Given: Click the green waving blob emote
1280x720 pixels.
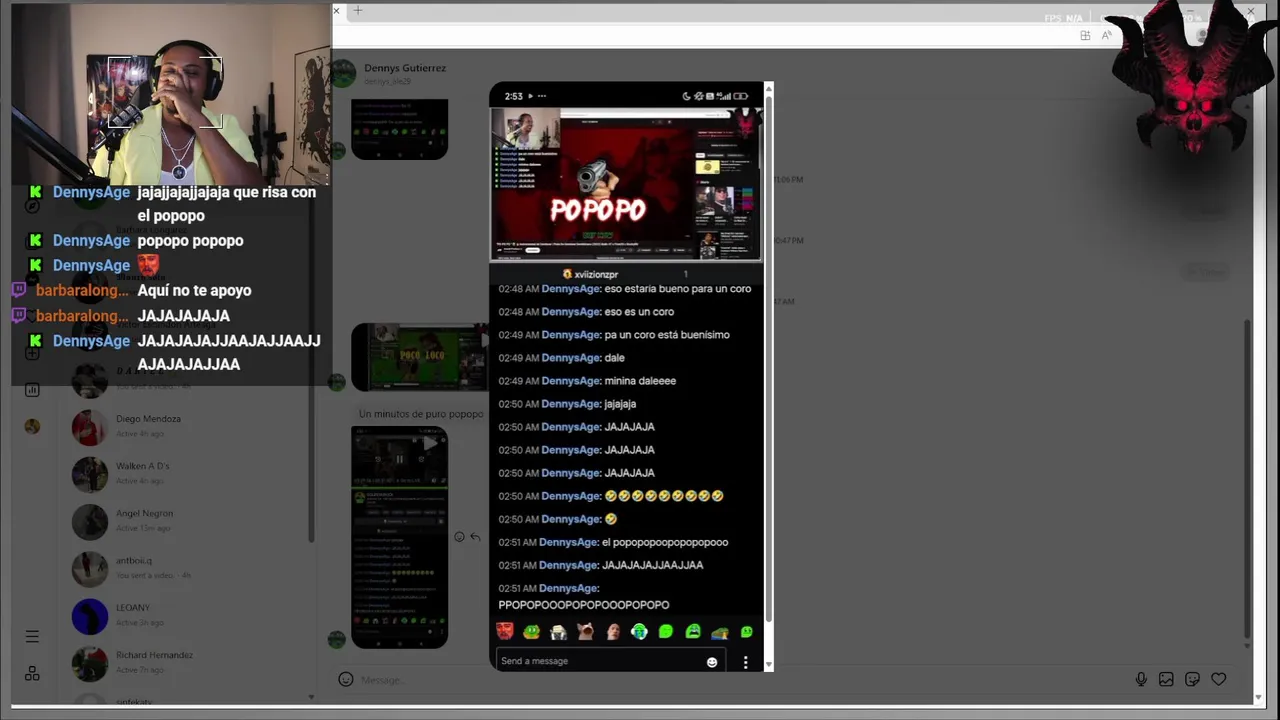Looking at the screenshot, I should pos(666,631).
